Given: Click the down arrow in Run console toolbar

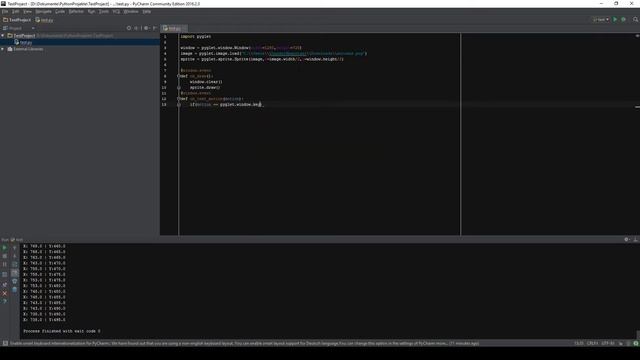Looking at the screenshot, I should 15,256.
